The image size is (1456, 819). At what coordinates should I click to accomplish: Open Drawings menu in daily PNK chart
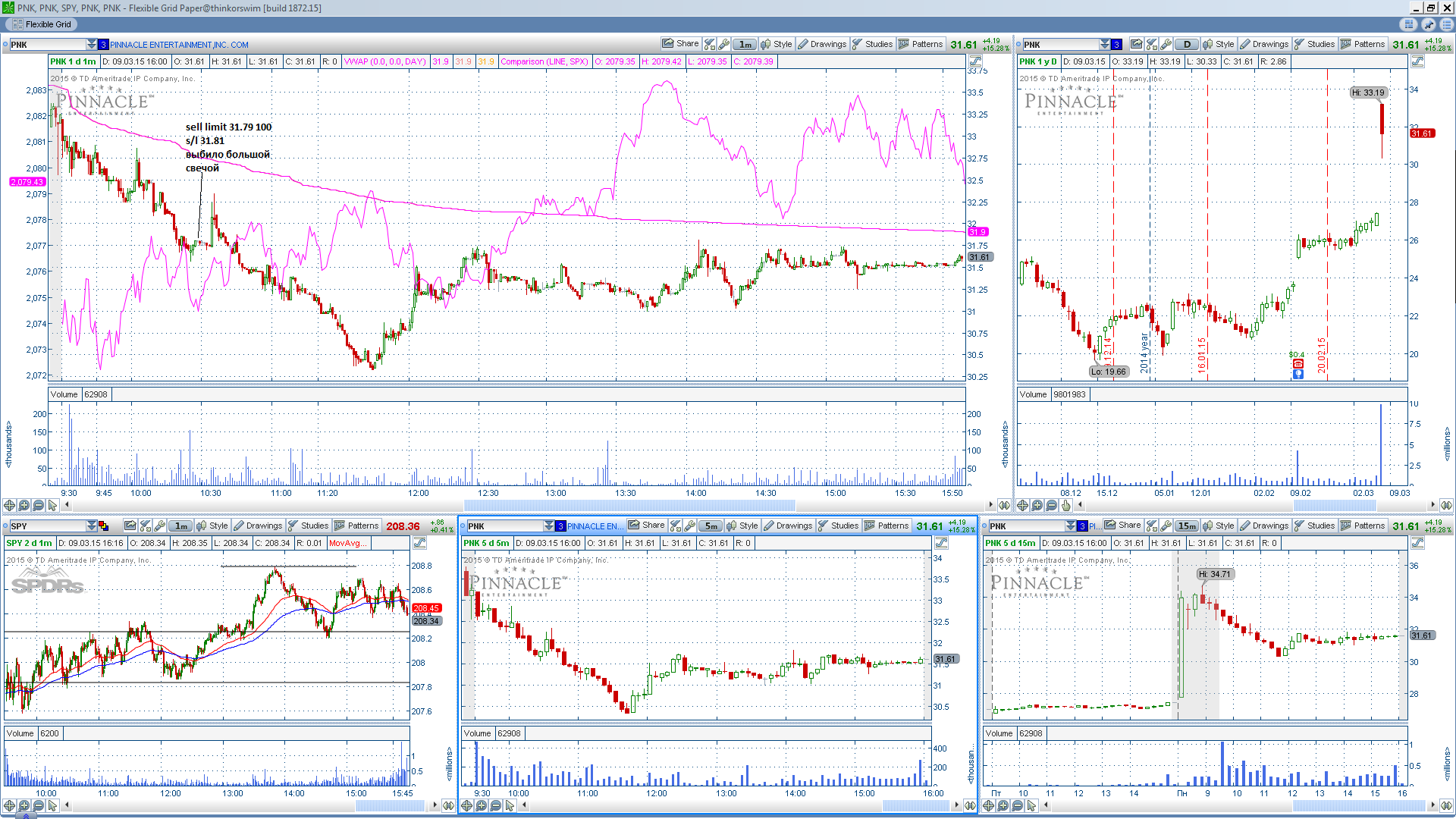pos(1264,44)
